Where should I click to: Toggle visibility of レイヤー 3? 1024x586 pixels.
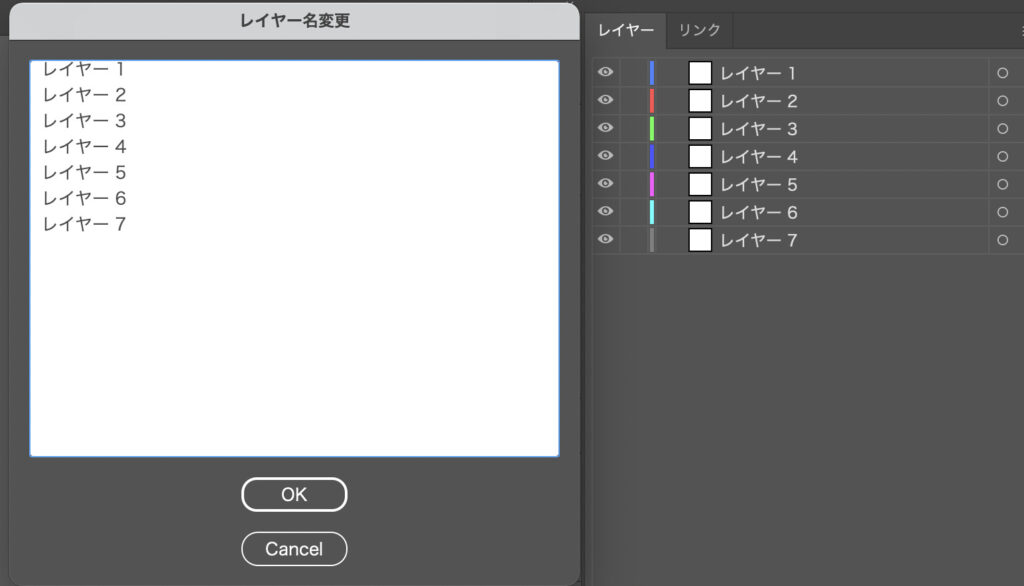(x=605, y=128)
